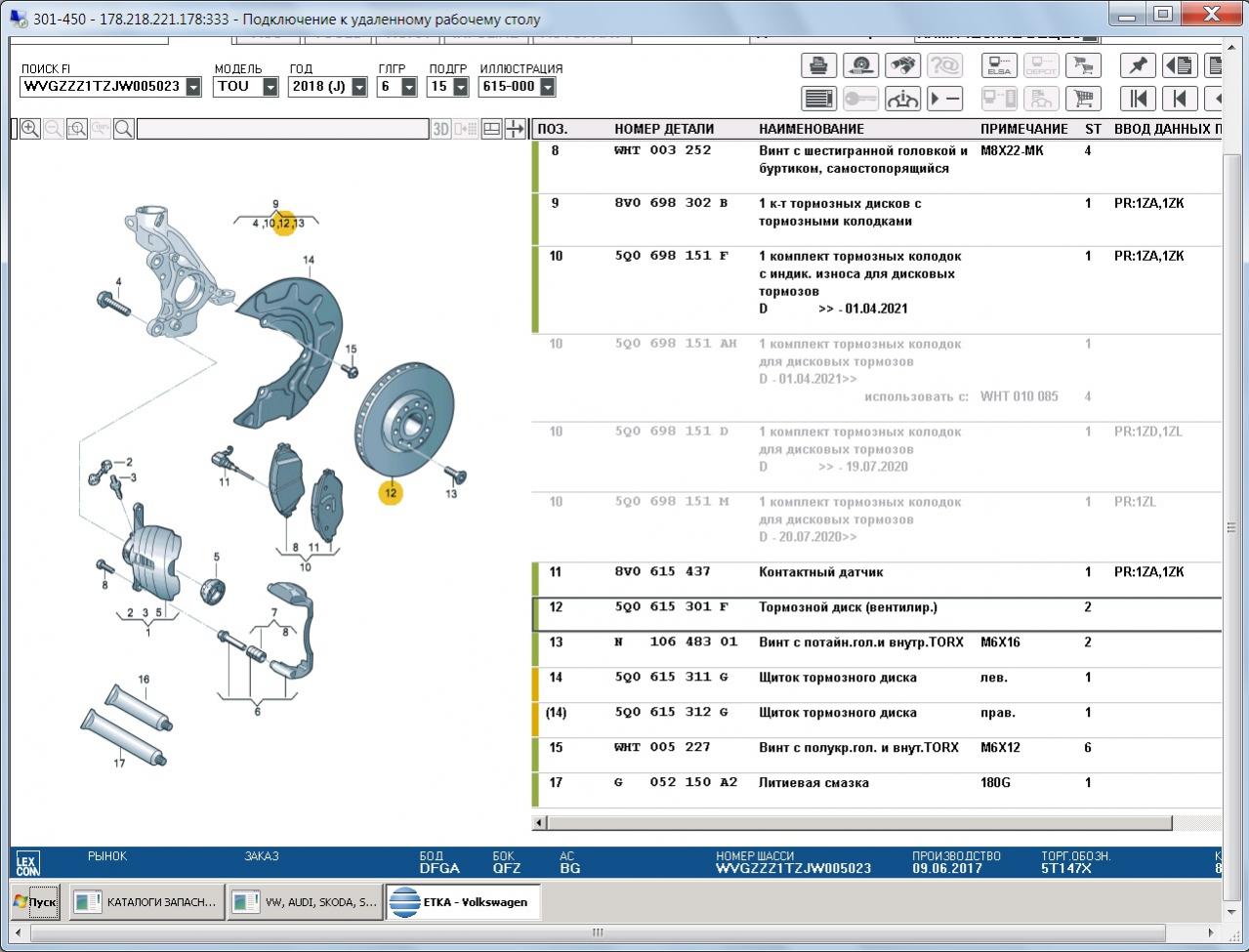Open the parts list view icon
The width and height of the screenshot is (1249, 952).
coord(818,99)
